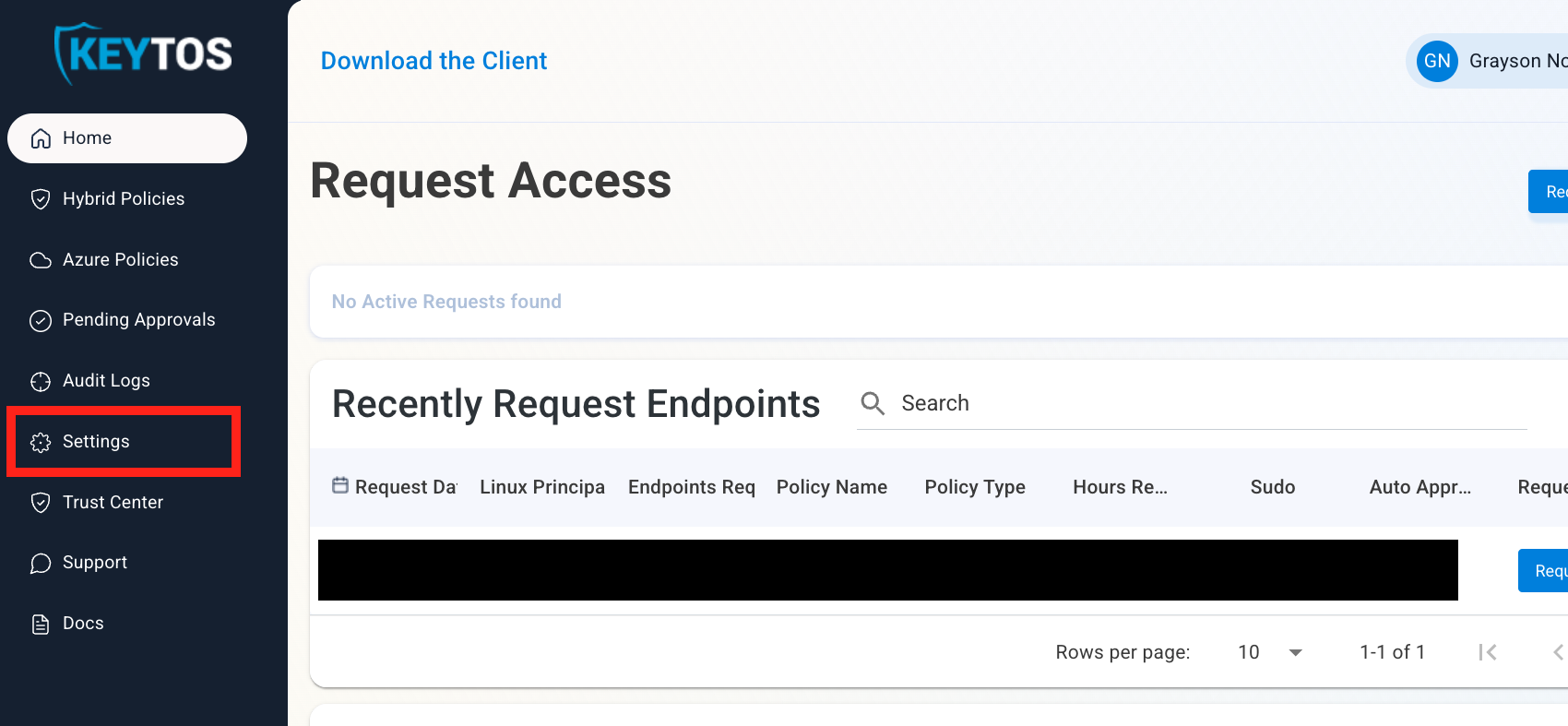Click the Support chat bubble icon
This screenshot has height=726, width=1568.
tap(41, 563)
